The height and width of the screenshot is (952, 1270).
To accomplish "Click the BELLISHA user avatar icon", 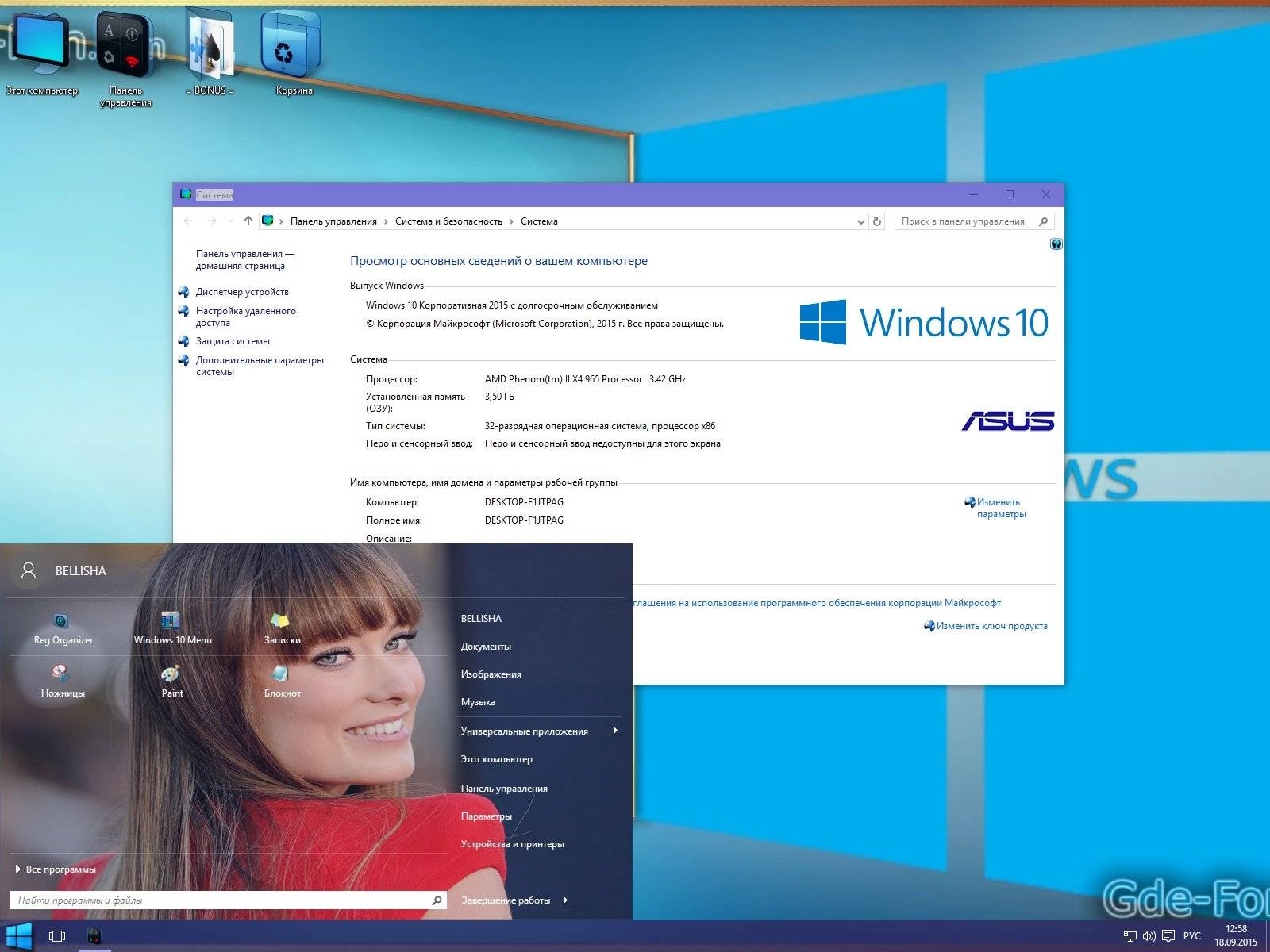I will pyautogui.click(x=29, y=570).
